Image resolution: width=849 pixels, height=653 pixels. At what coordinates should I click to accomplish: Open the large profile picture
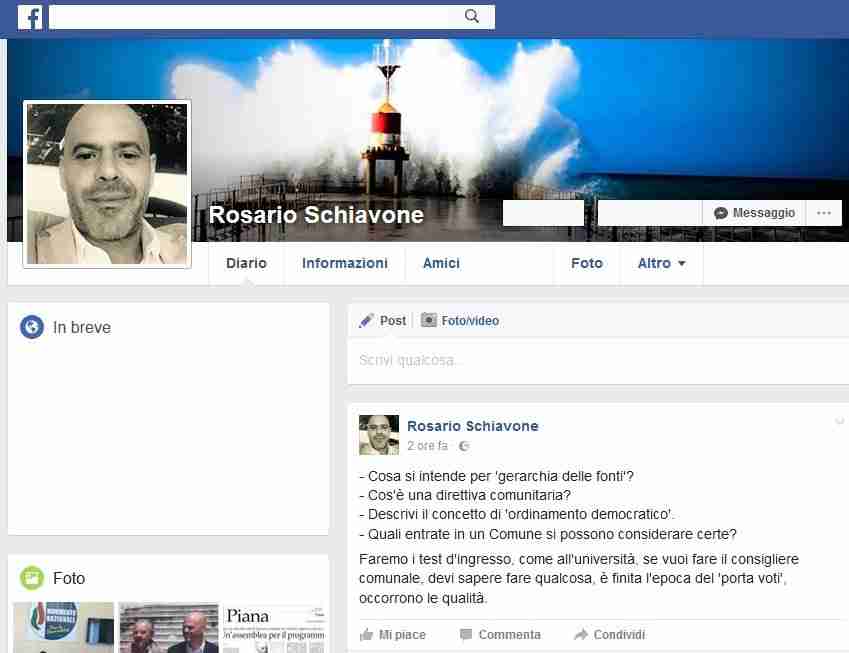(x=107, y=184)
